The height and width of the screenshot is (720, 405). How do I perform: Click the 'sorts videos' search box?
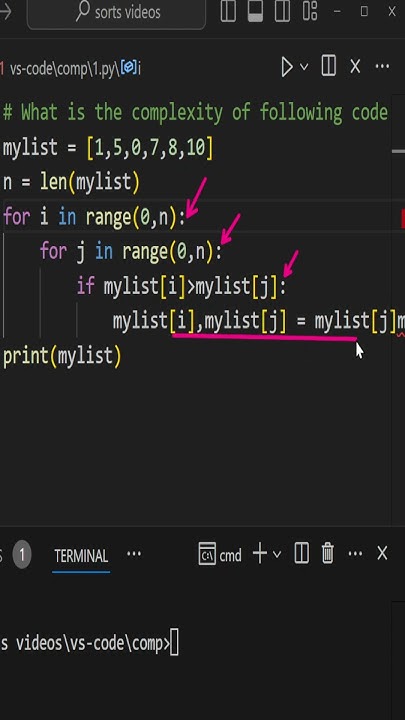(x=116, y=12)
